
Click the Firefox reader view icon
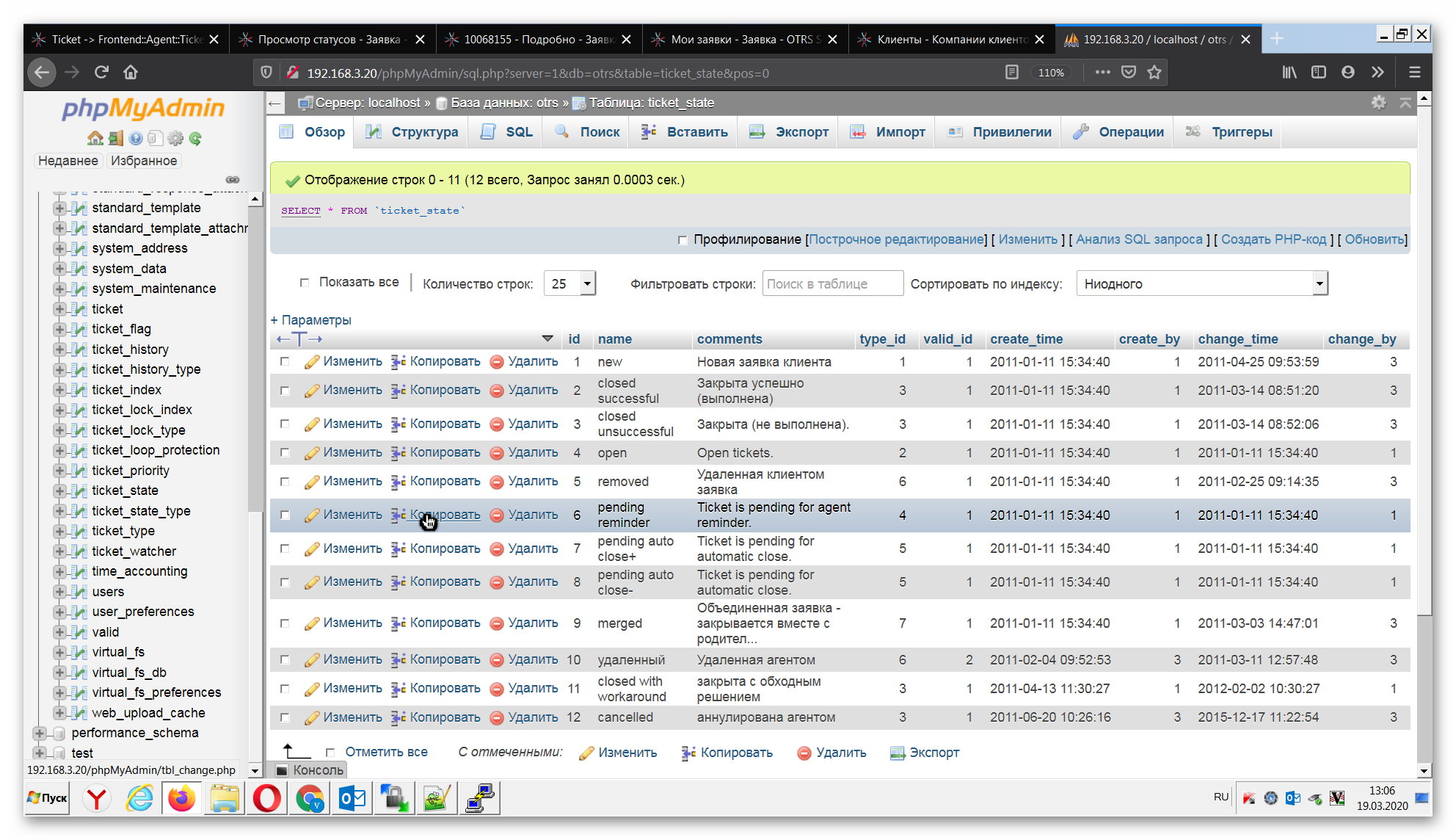click(1012, 72)
